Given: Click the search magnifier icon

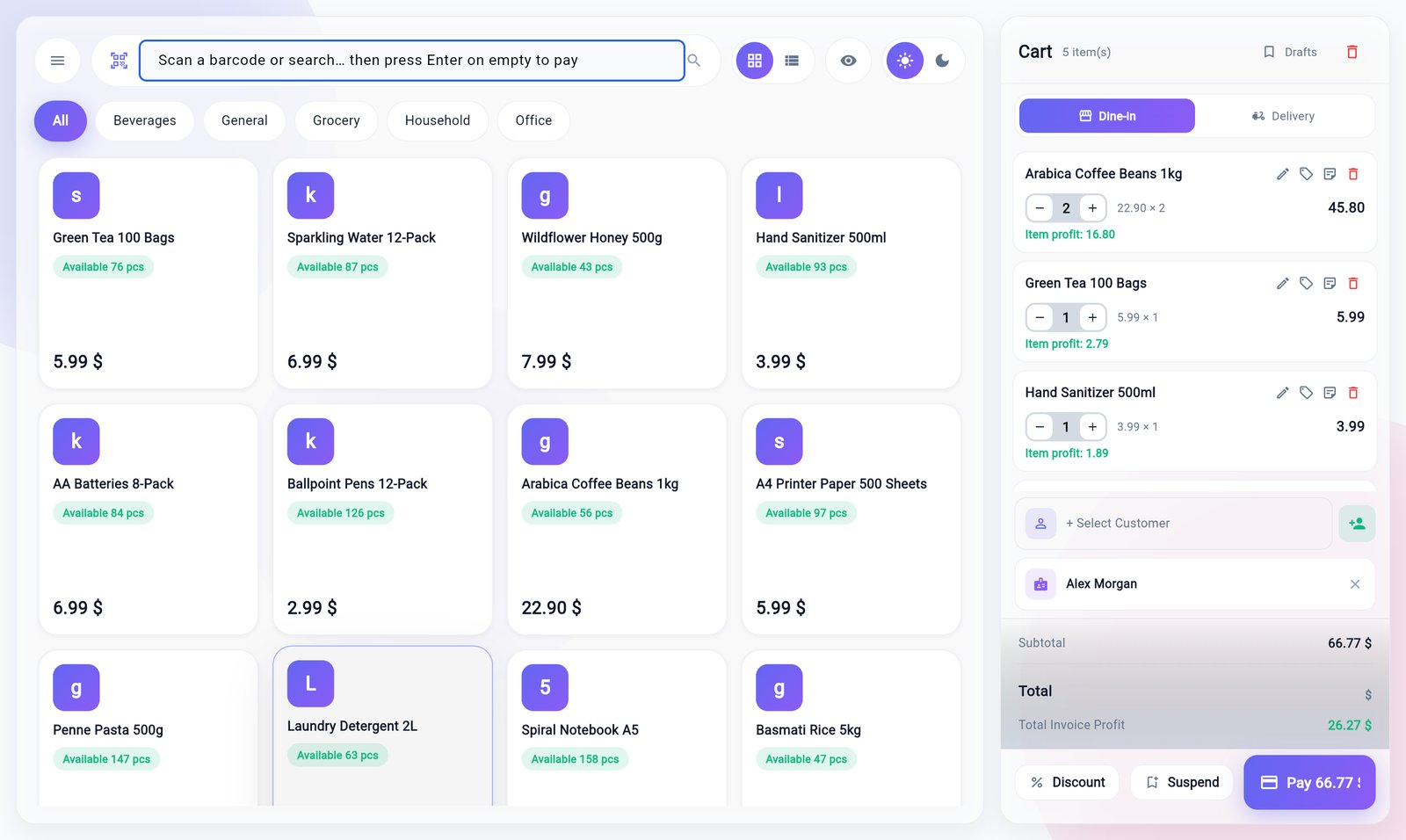Looking at the screenshot, I should click(x=694, y=61).
